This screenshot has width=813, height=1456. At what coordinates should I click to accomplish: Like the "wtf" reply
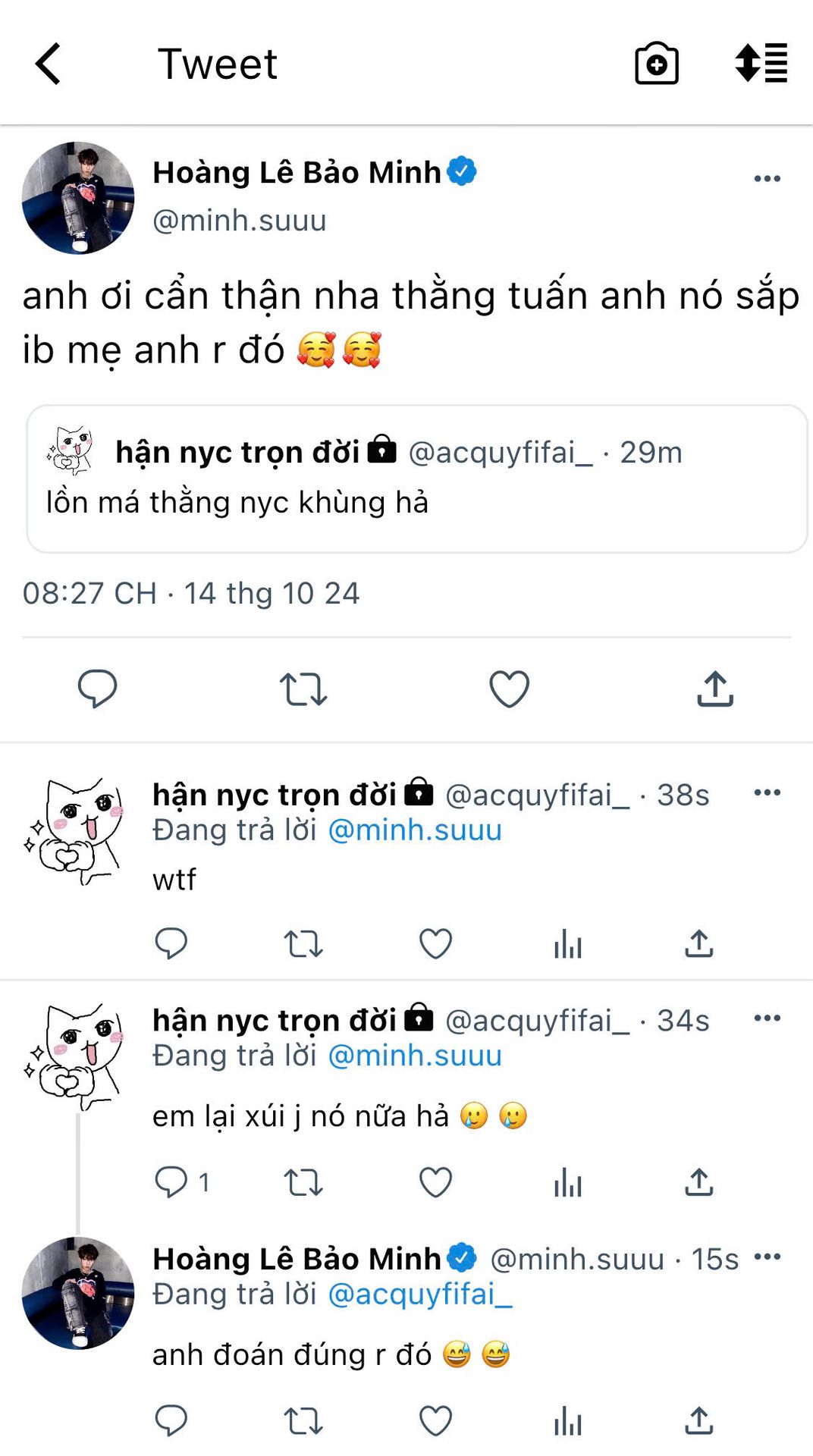435,944
